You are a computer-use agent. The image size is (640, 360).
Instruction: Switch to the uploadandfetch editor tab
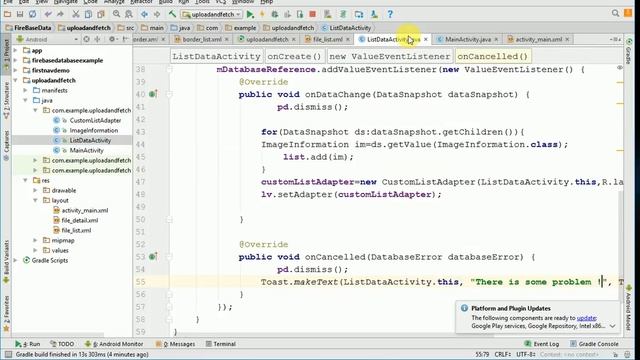point(267,39)
